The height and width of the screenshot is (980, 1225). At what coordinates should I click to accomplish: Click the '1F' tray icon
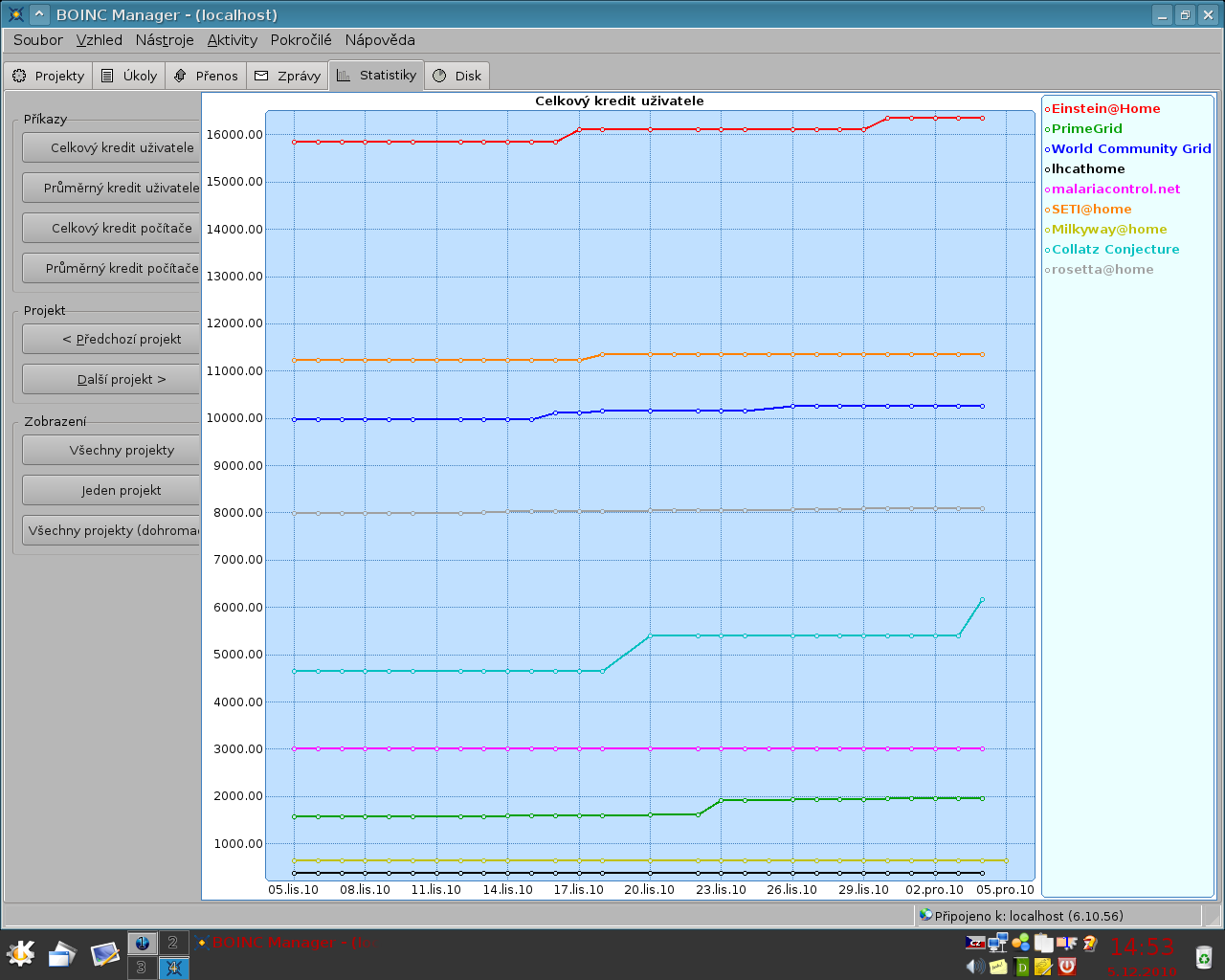[1067, 943]
